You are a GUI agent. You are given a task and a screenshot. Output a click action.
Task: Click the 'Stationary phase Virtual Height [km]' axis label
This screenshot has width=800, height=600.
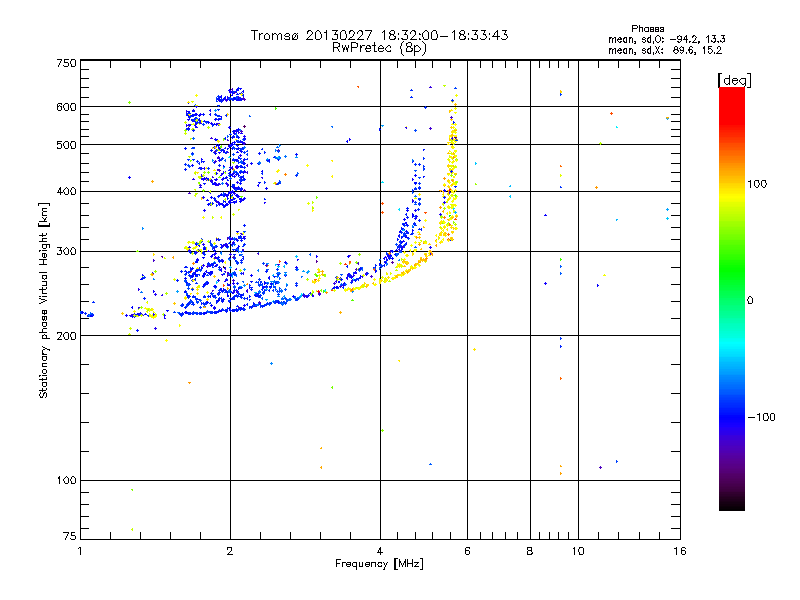[44, 301]
